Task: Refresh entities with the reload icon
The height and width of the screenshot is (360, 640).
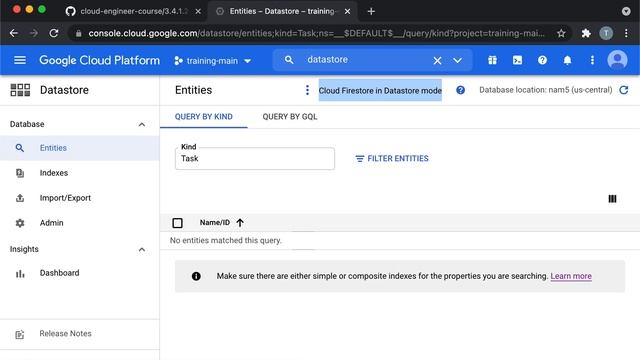Action: pos(623,90)
